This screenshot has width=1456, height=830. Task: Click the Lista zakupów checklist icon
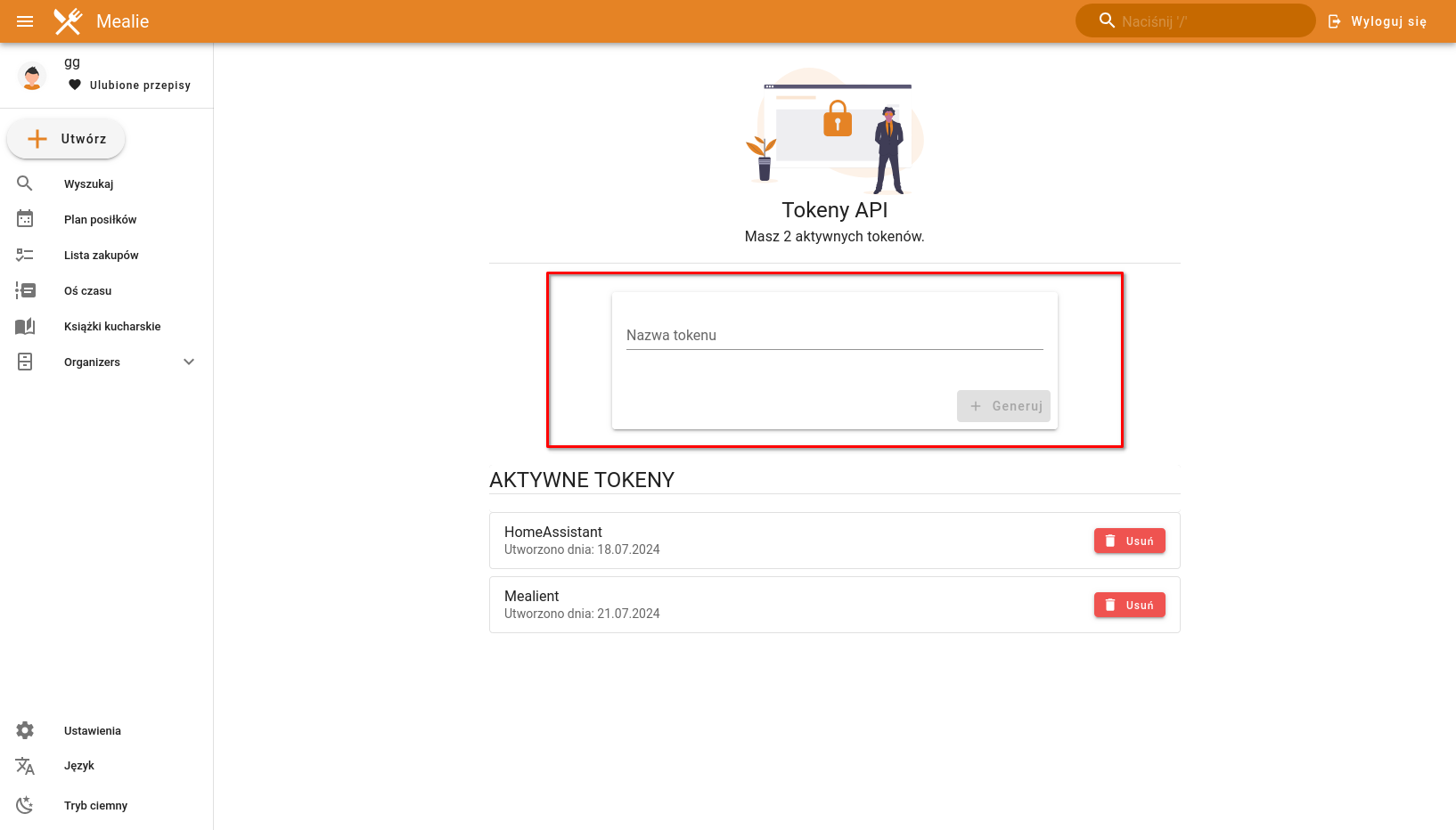point(25,255)
